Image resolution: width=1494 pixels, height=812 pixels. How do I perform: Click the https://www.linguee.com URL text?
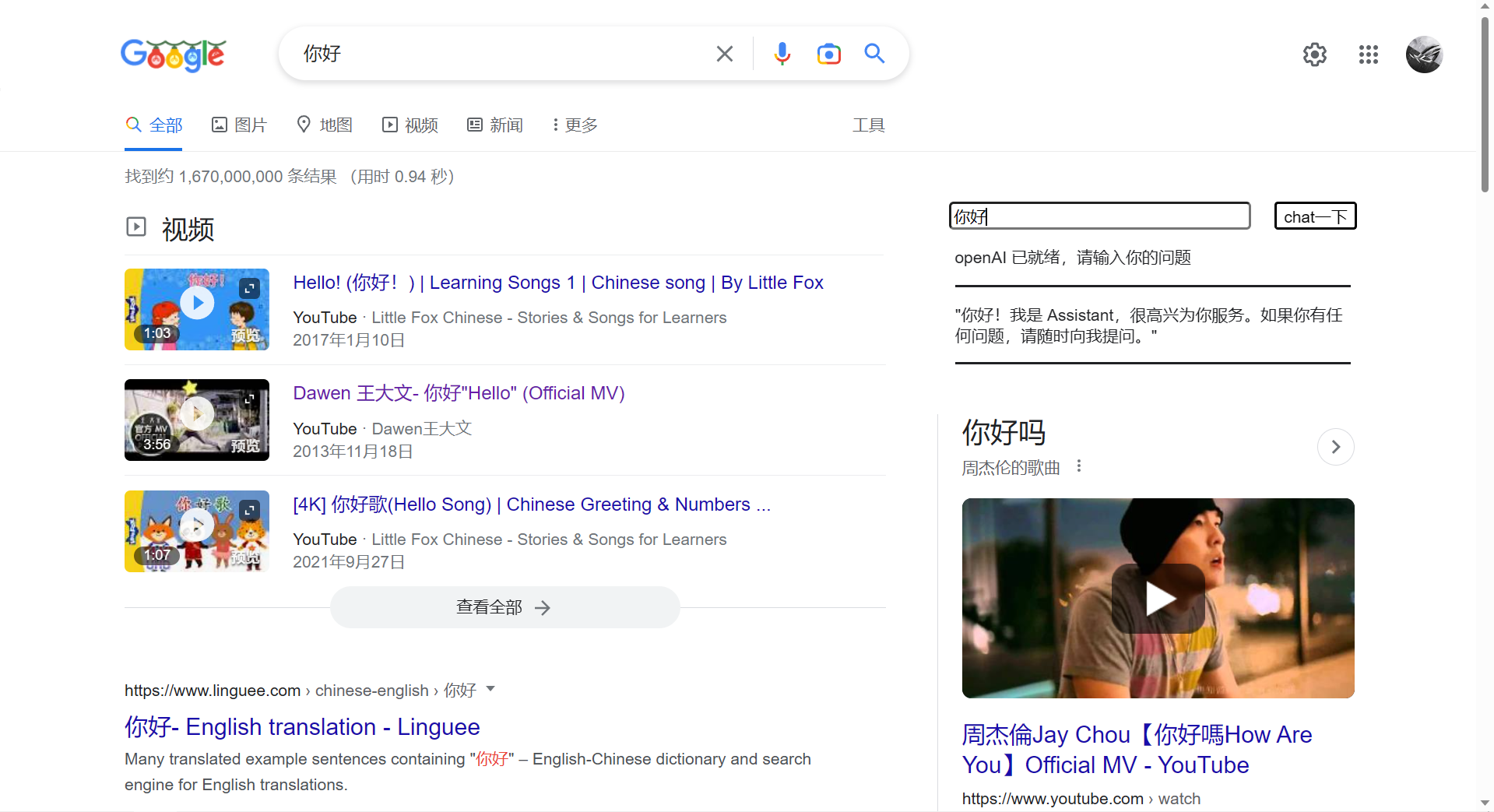(x=213, y=691)
